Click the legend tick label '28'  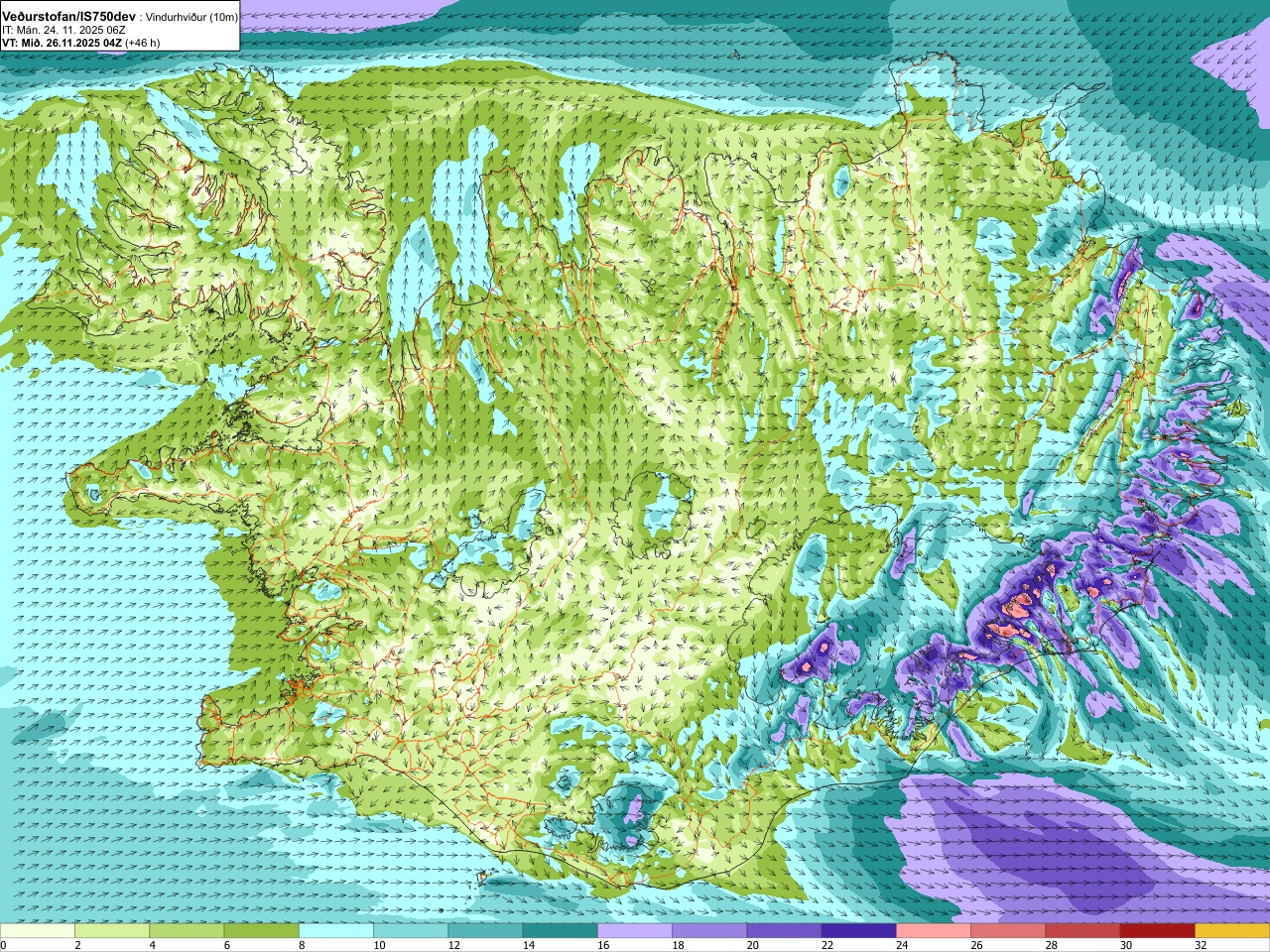[x=1051, y=945]
